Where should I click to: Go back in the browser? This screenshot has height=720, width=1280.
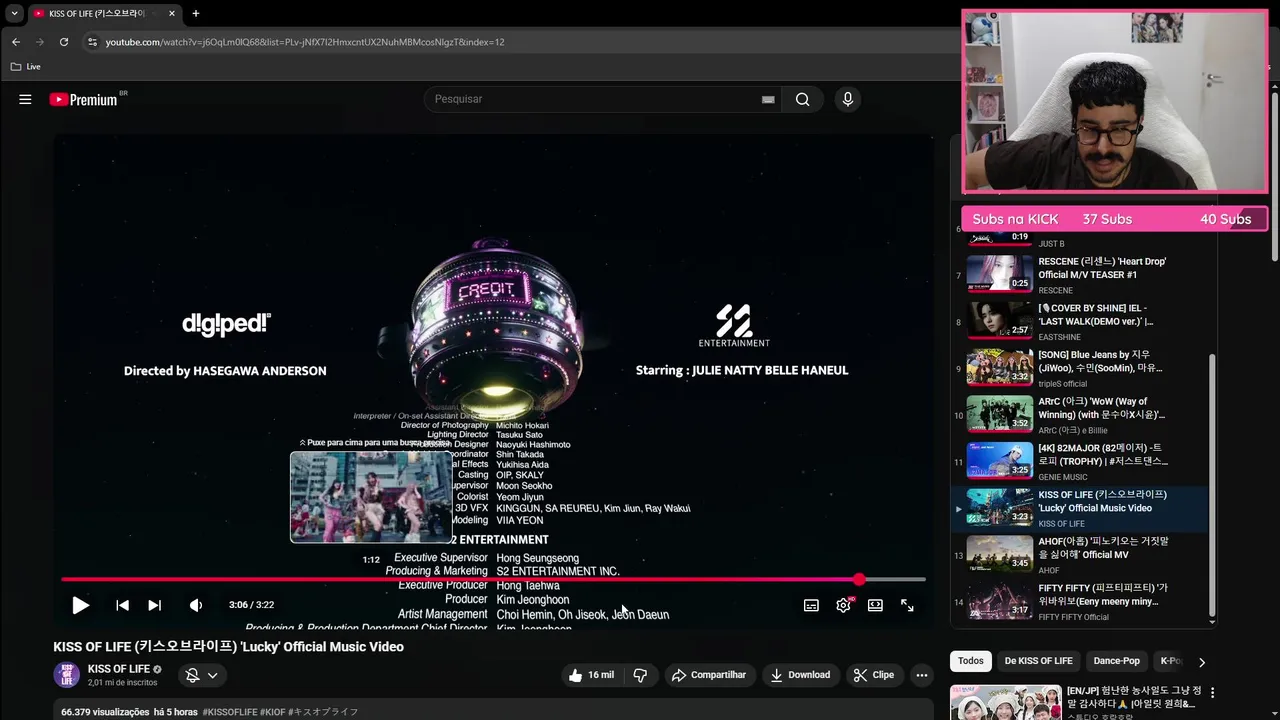point(16,42)
